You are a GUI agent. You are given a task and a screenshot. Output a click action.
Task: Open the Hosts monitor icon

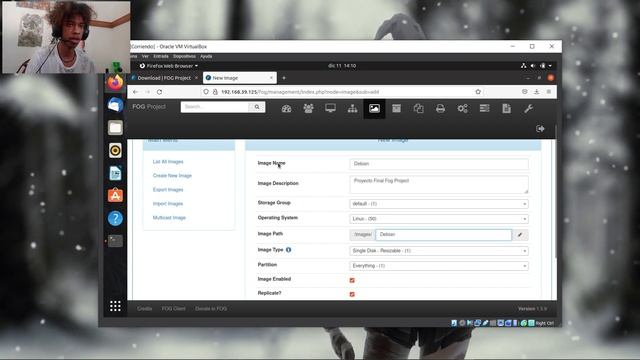[x=331, y=109]
